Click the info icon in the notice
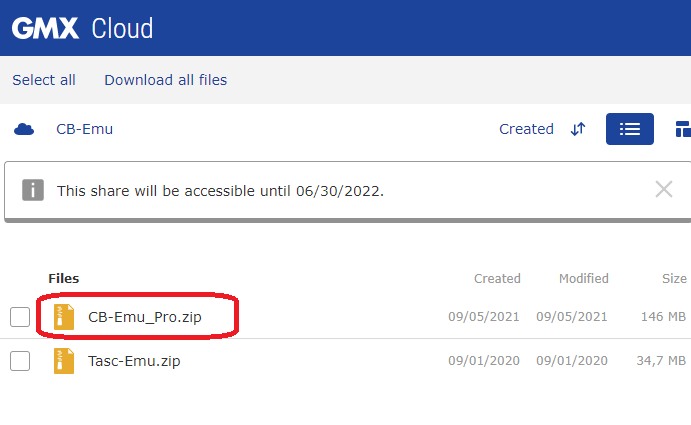The width and height of the screenshot is (691, 425). 33,190
